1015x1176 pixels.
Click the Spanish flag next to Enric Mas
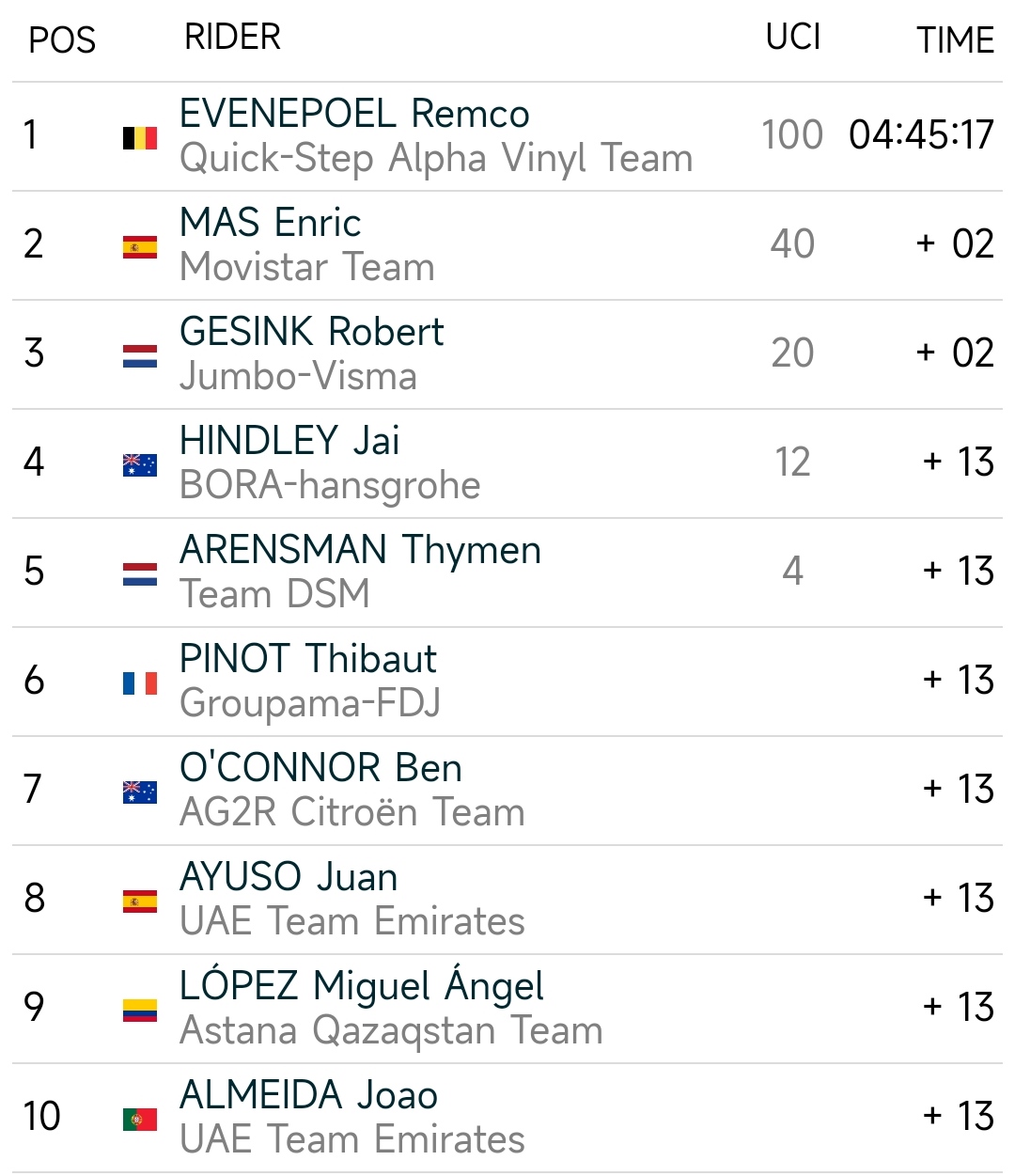(139, 247)
